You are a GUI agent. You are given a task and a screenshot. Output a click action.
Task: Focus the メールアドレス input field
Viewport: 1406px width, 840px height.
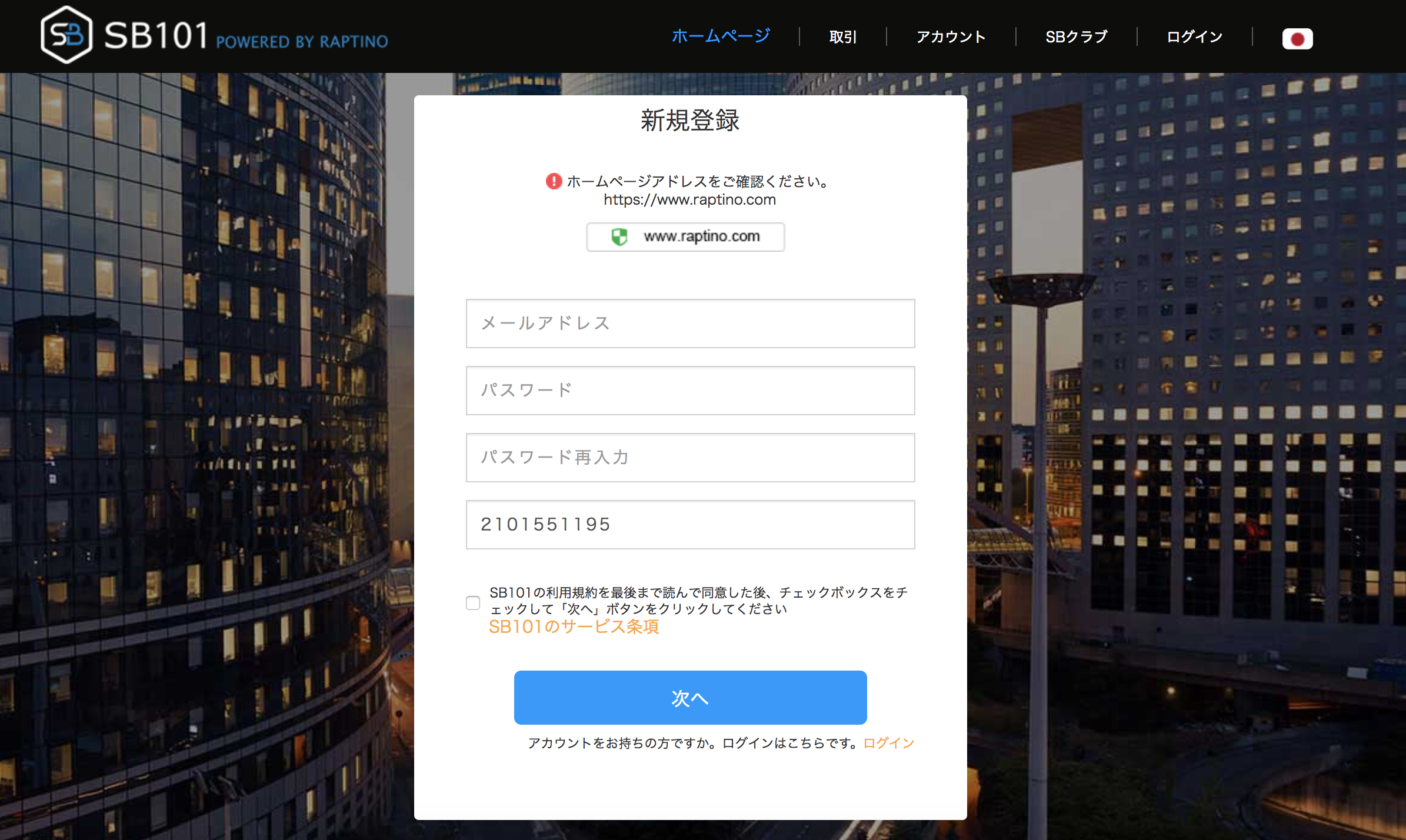click(x=690, y=324)
